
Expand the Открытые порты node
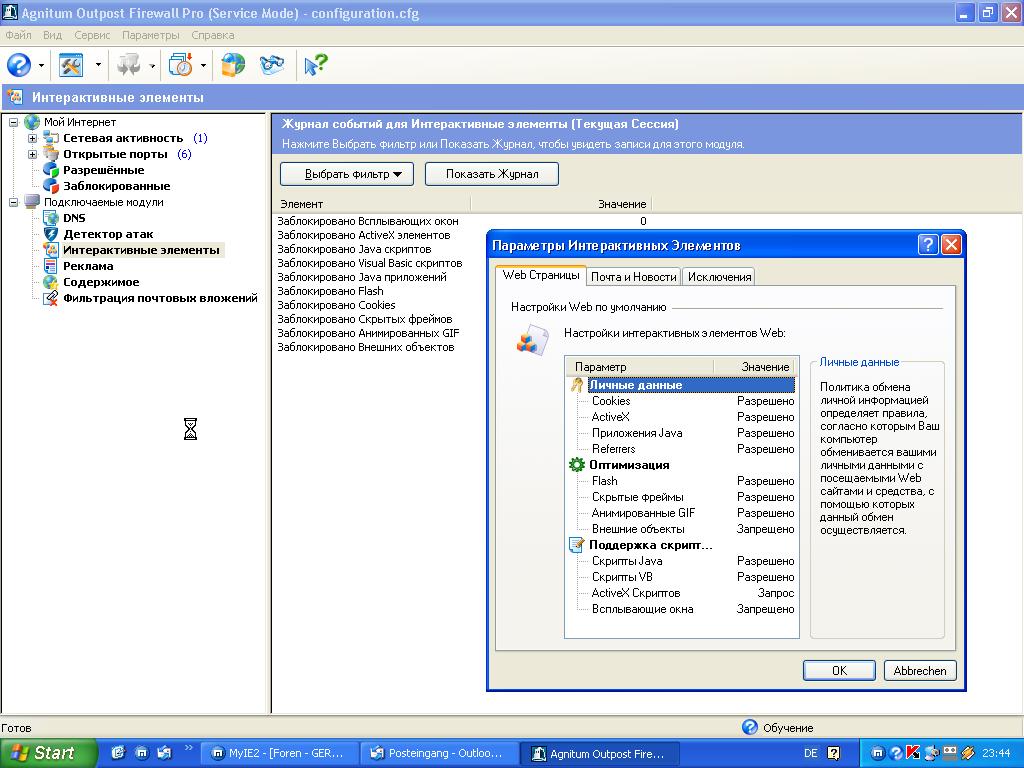[x=32, y=154]
